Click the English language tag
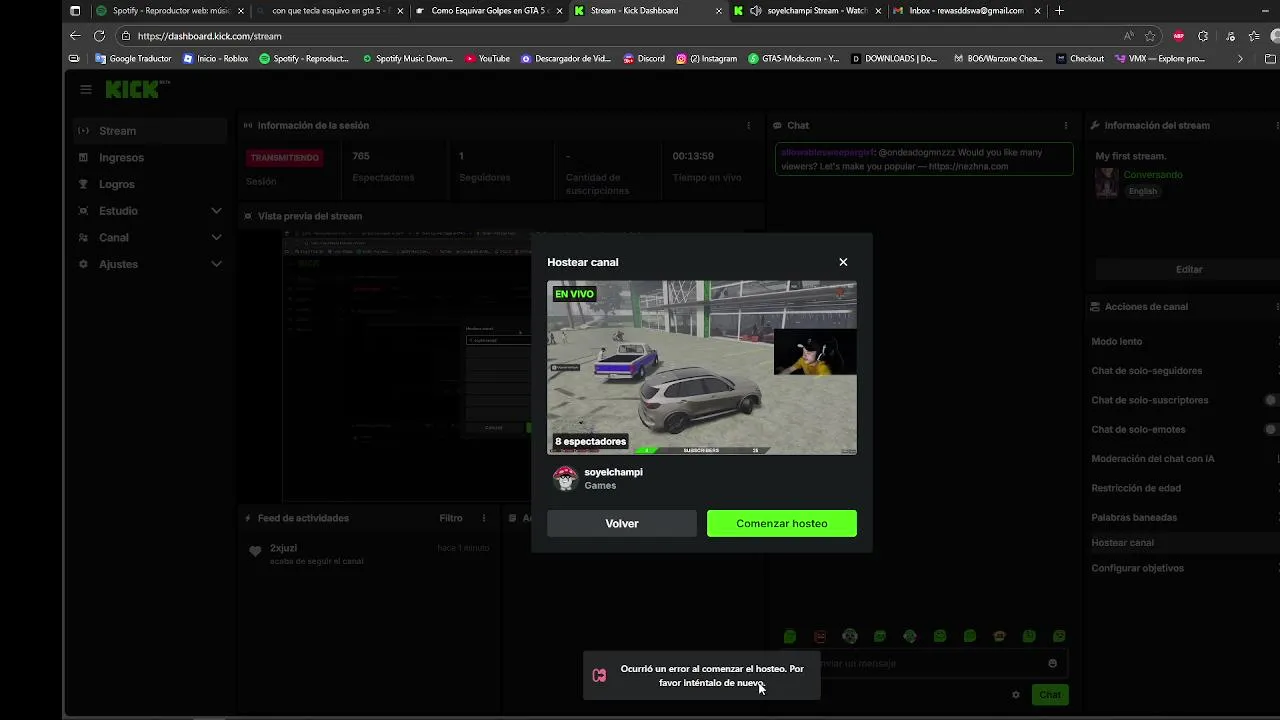 pos(1143,191)
